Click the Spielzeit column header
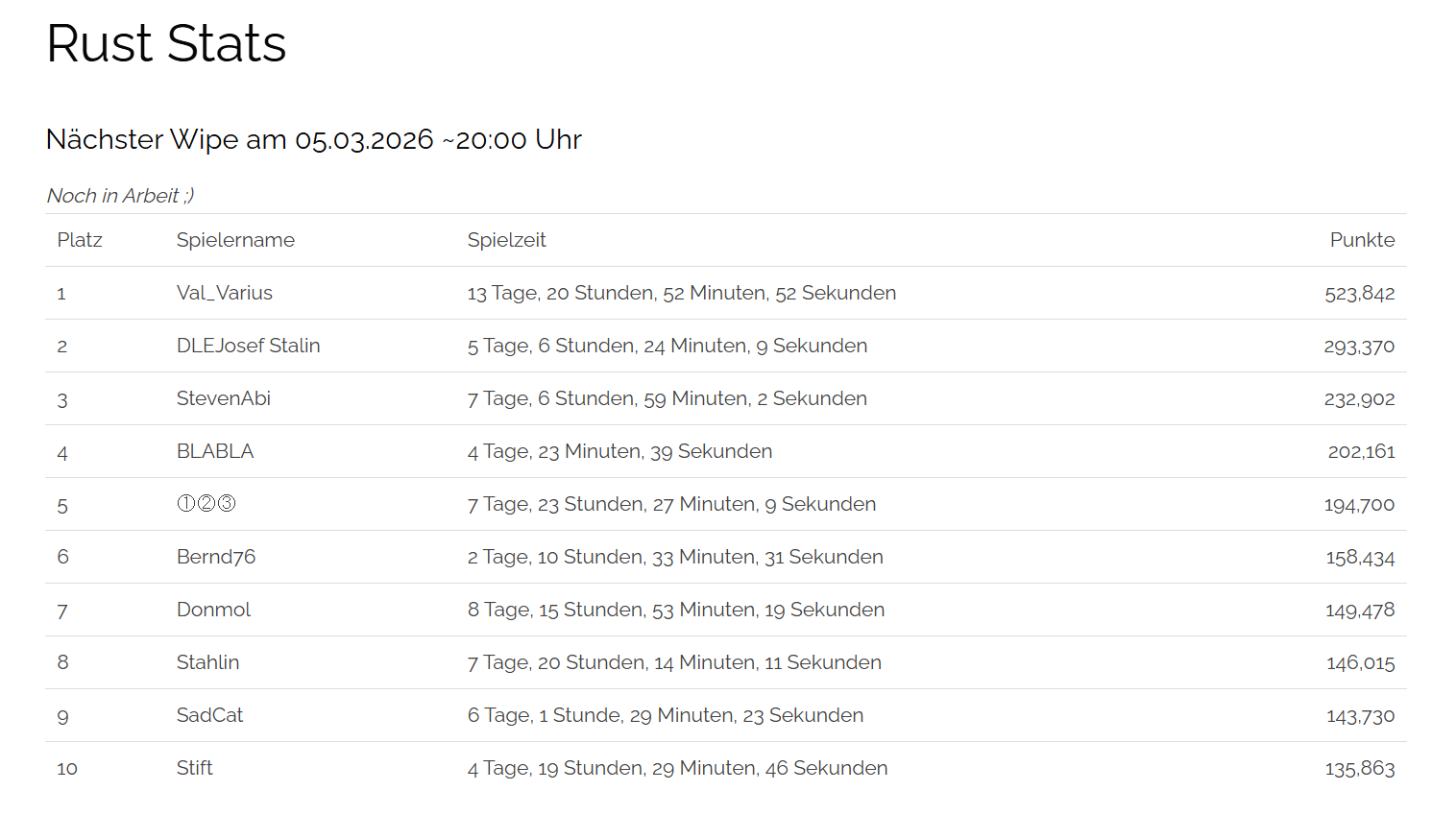1456x815 pixels. (x=506, y=240)
